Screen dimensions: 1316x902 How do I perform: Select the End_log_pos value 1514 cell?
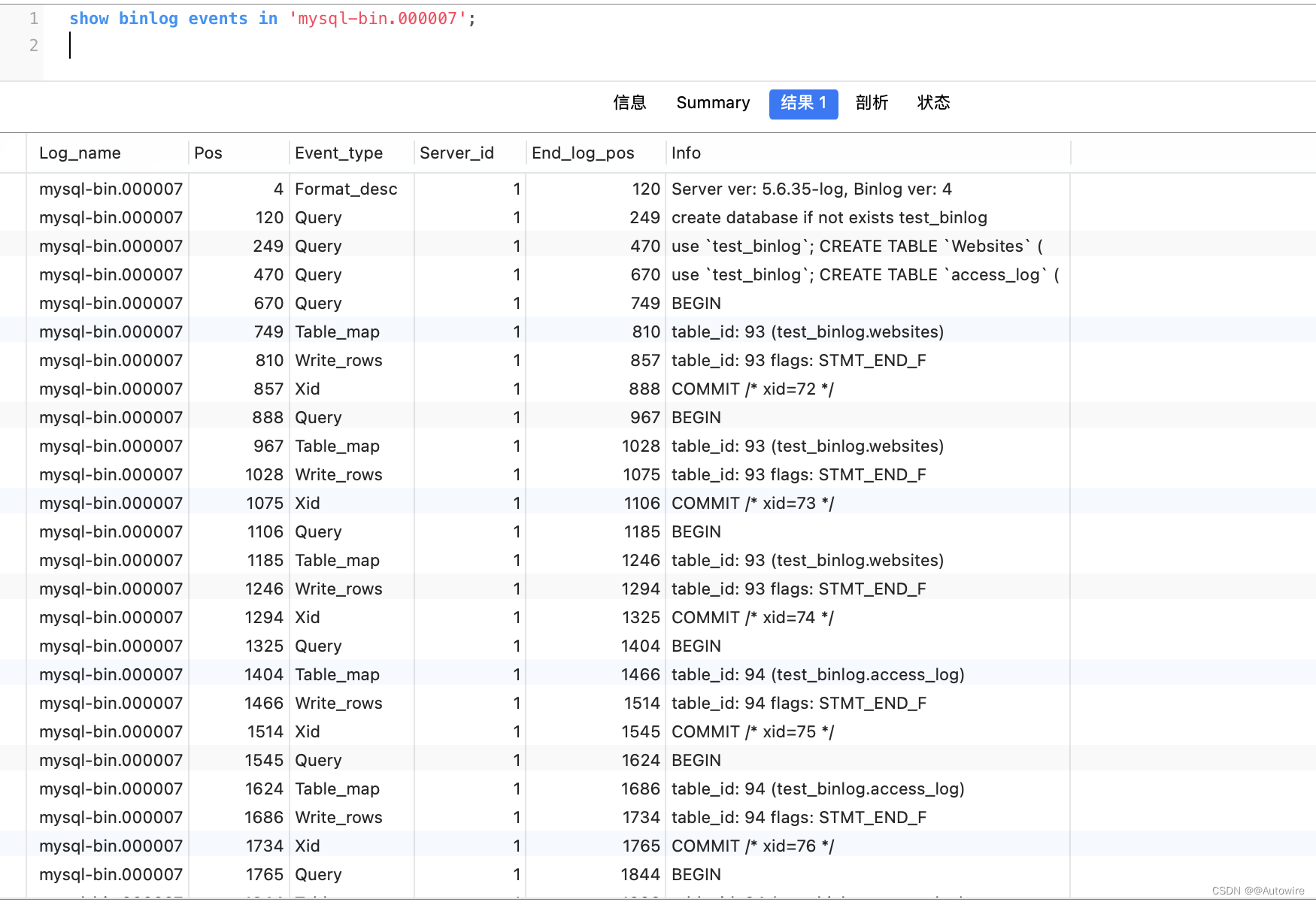coord(595,704)
